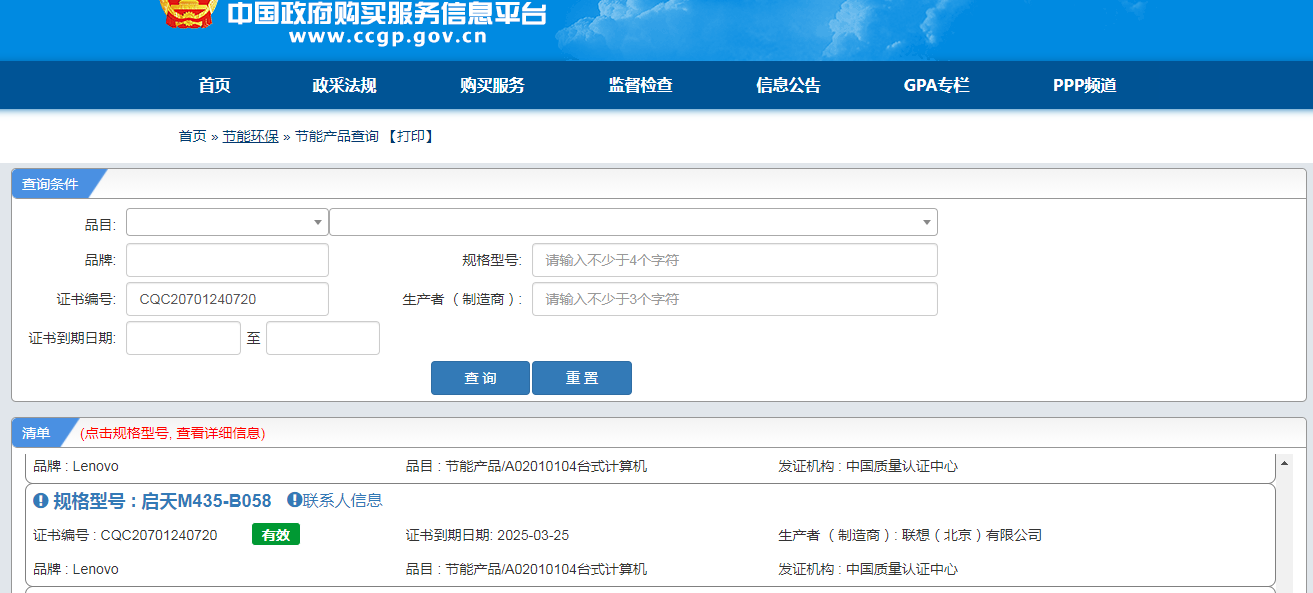This screenshot has height=593, width=1313.
Task: Click the 证书到期日期 end date field
Action: [x=323, y=338]
